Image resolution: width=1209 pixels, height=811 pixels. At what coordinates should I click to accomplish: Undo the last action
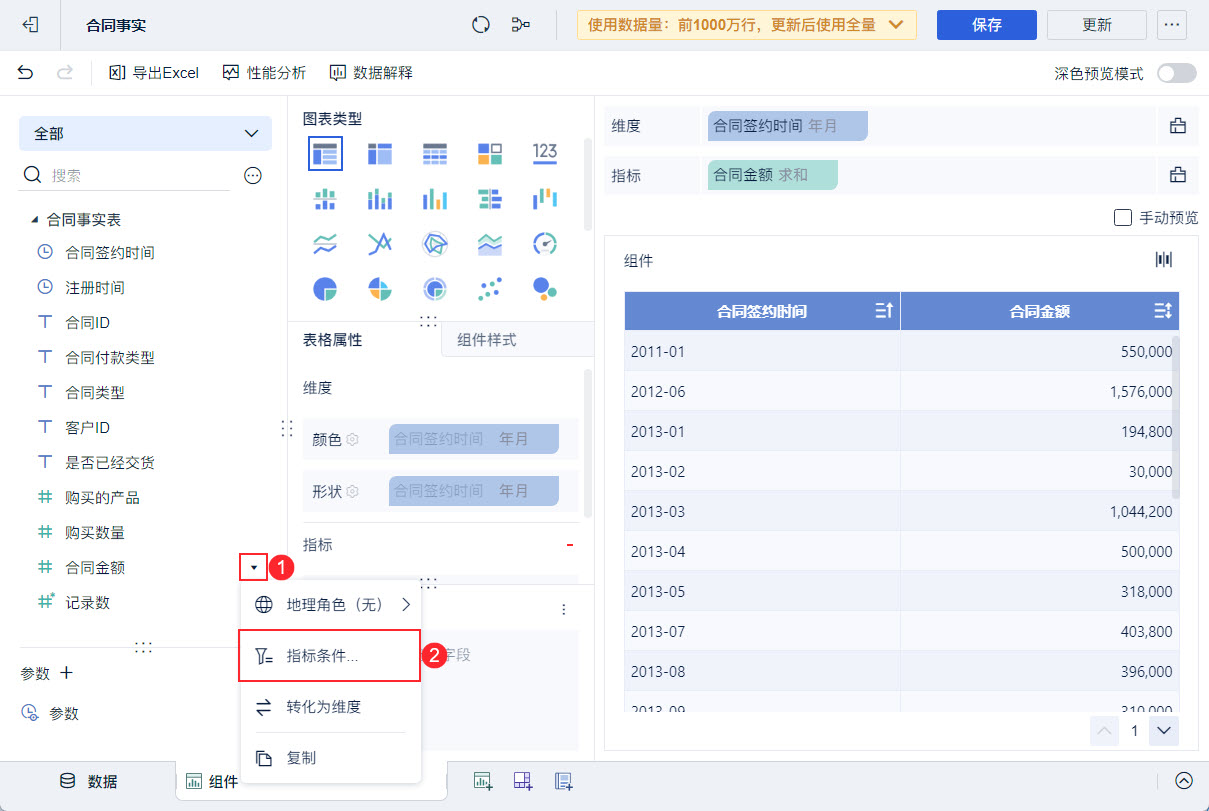26,72
